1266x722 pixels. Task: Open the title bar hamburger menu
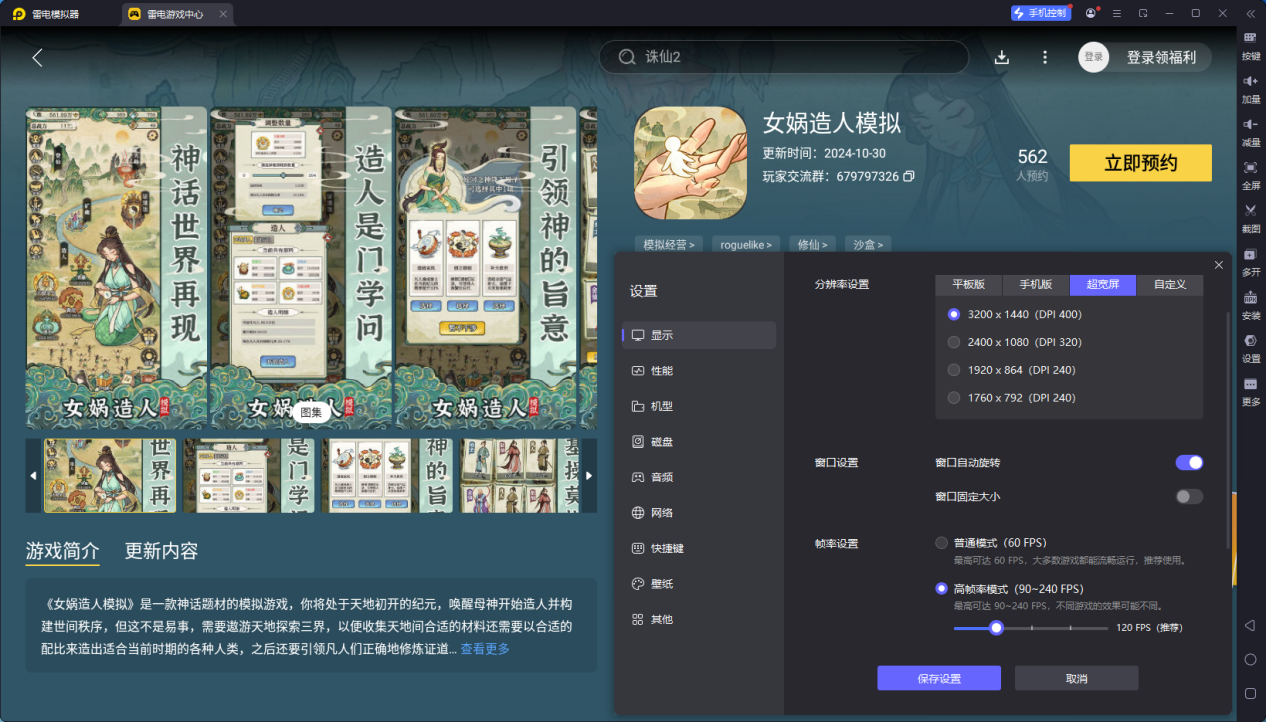[1116, 13]
